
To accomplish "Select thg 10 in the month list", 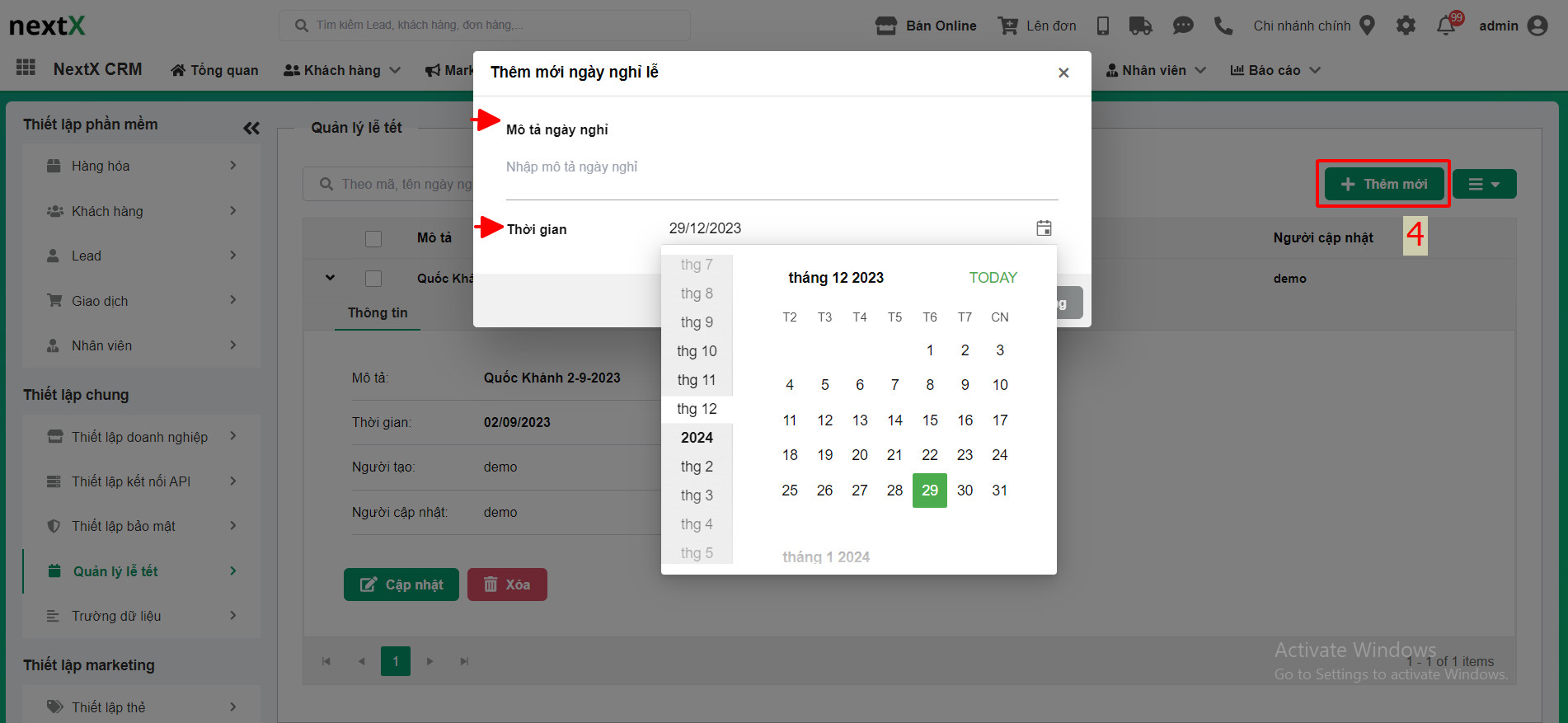I will tap(697, 351).
